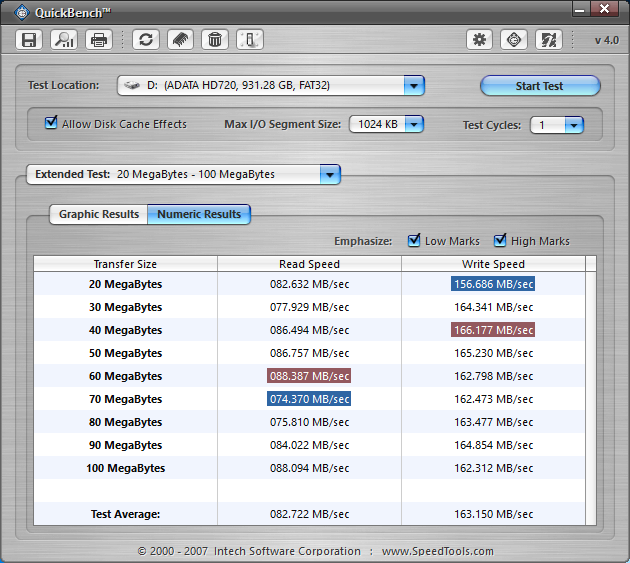Open settings with the gear icon
Image resolution: width=630 pixels, height=563 pixels.
tap(480, 40)
